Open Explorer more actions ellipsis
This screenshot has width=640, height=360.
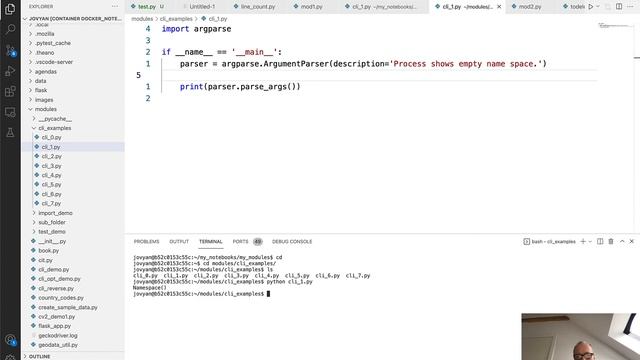tap(115, 7)
